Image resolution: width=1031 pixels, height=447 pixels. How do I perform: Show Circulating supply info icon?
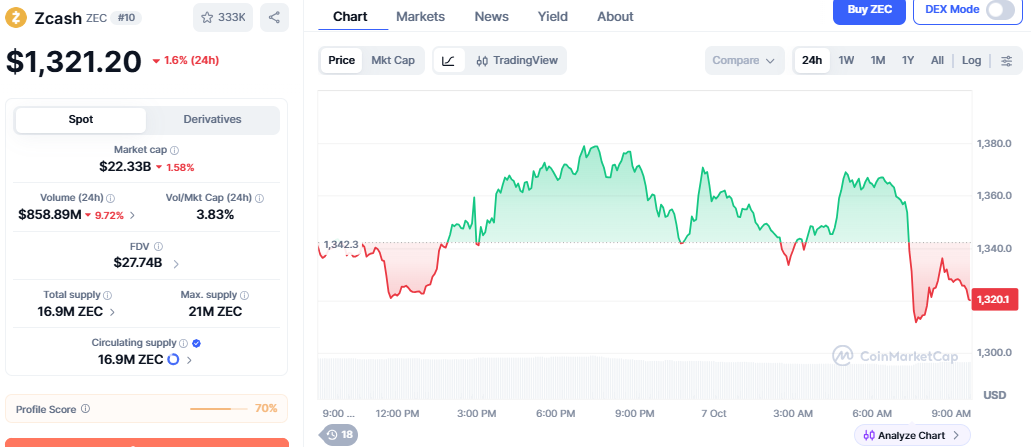(183, 343)
